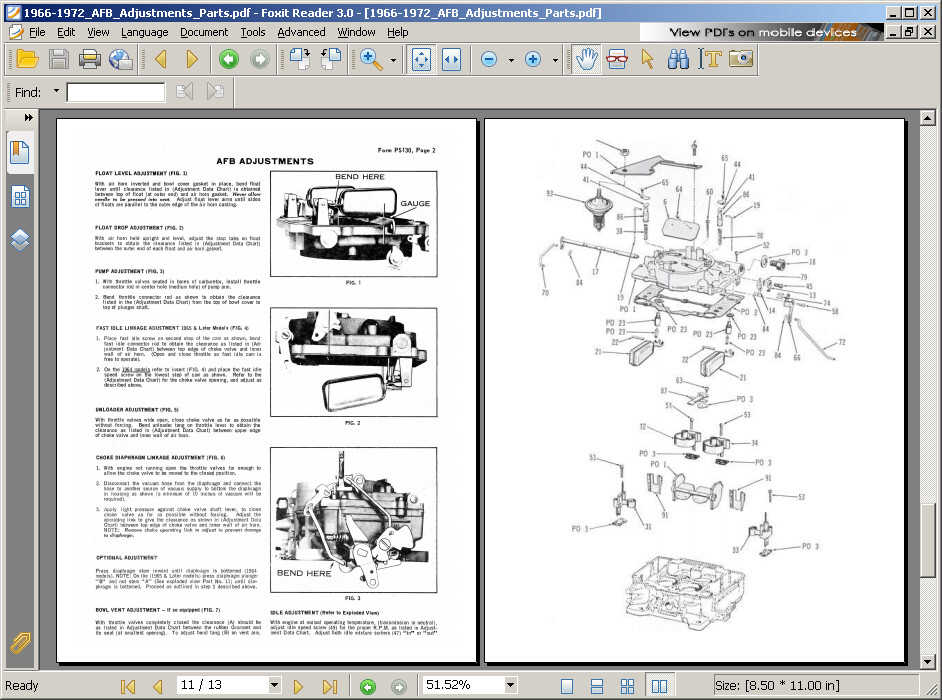The image size is (942, 700).
Task: Open the Document menu
Action: pyautogui.click(x=204, y=32)
